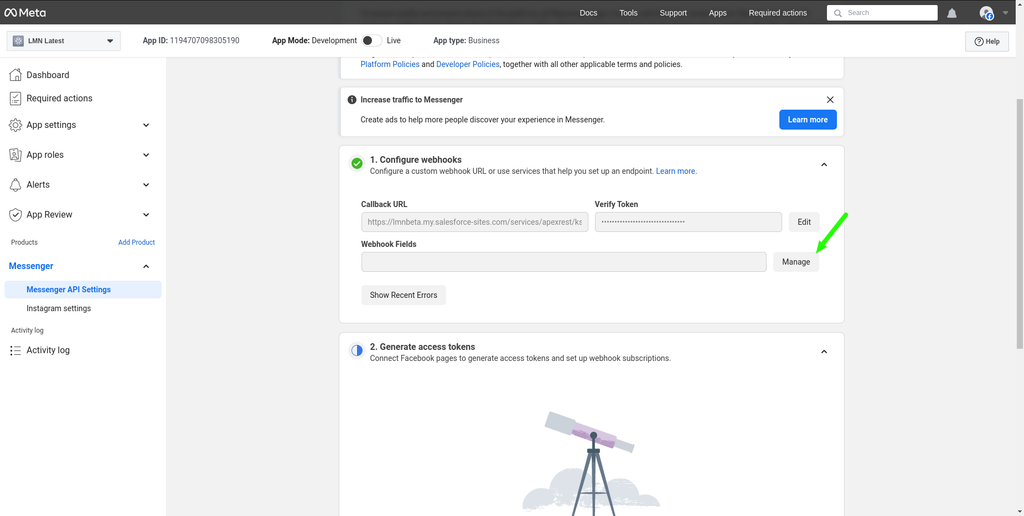
Task: Open the account dropdown arrow by avatar
Action: click(1005, 12)
